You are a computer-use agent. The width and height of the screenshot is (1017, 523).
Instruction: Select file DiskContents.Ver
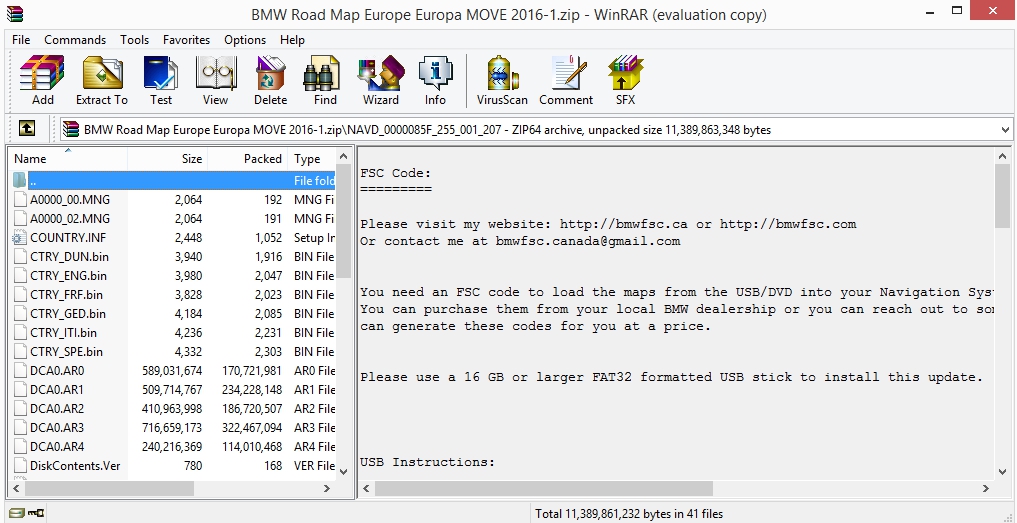pyautogui.click(x=75, y=465)
